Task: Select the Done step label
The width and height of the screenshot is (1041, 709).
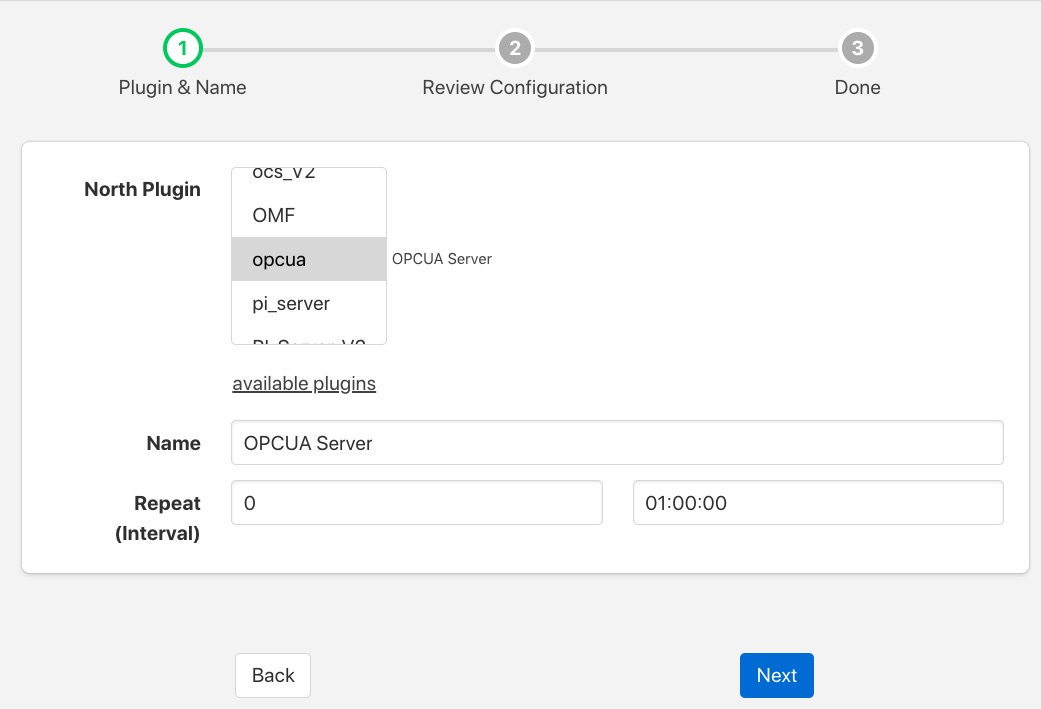Action: (857, 88)
